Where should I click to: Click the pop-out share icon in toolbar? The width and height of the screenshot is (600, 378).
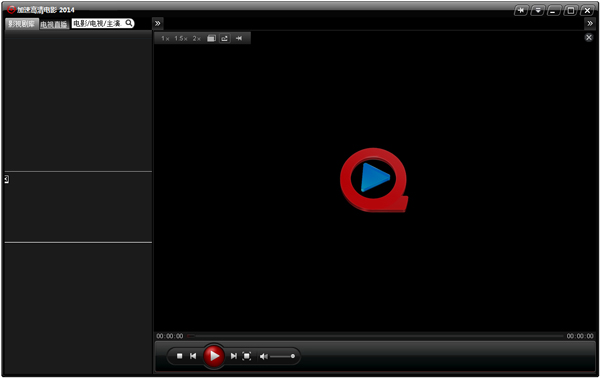[225, 38]
